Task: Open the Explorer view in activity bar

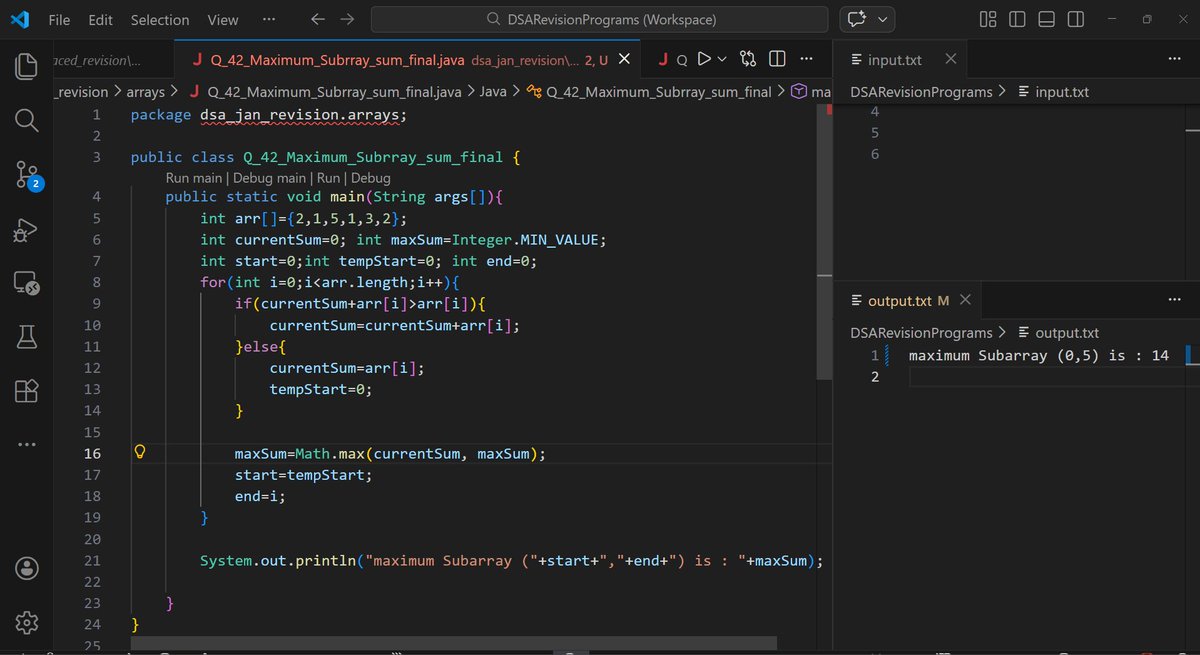Action: [x=27, y=68]
